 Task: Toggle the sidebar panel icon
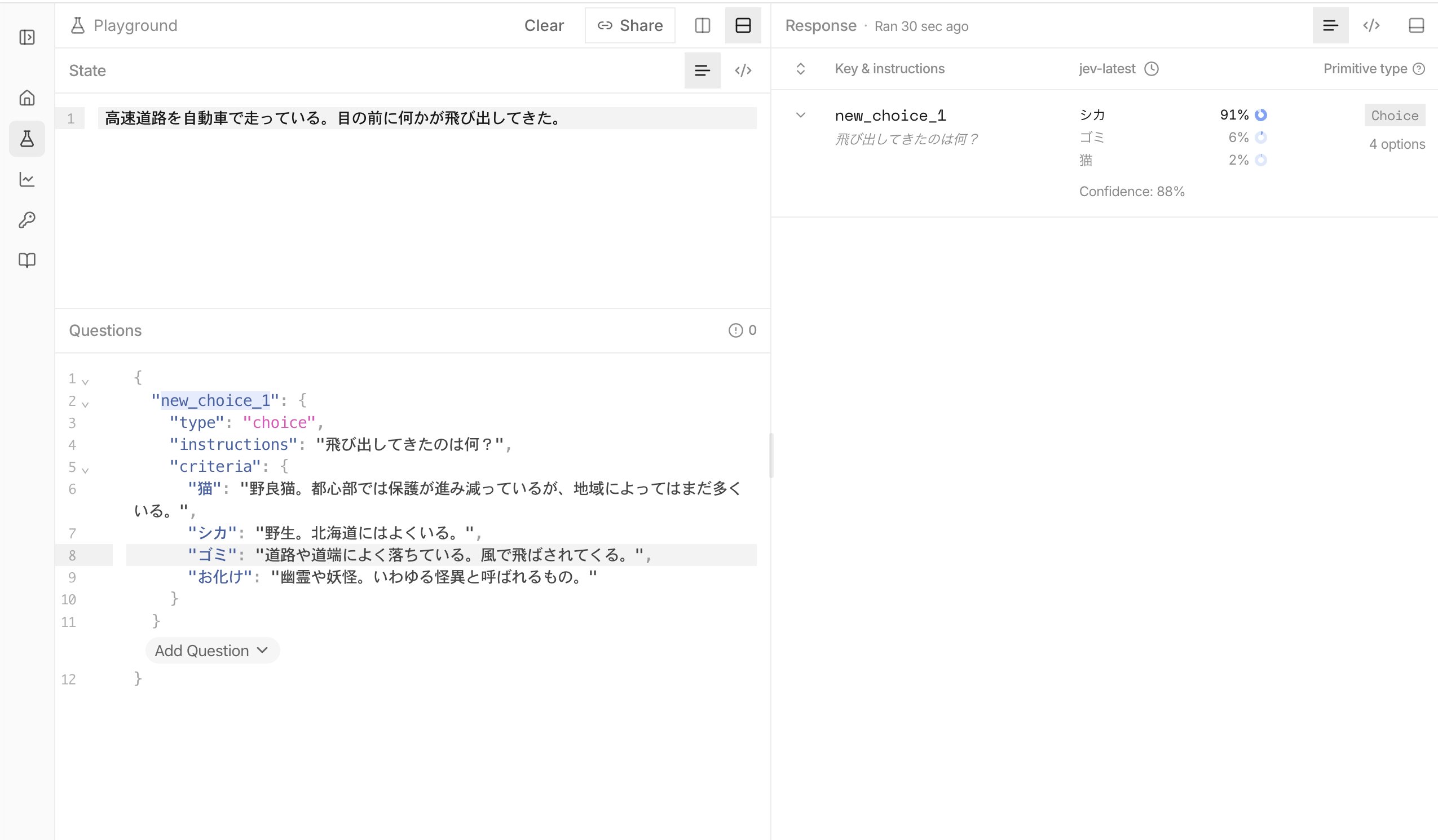click(27, 38)
